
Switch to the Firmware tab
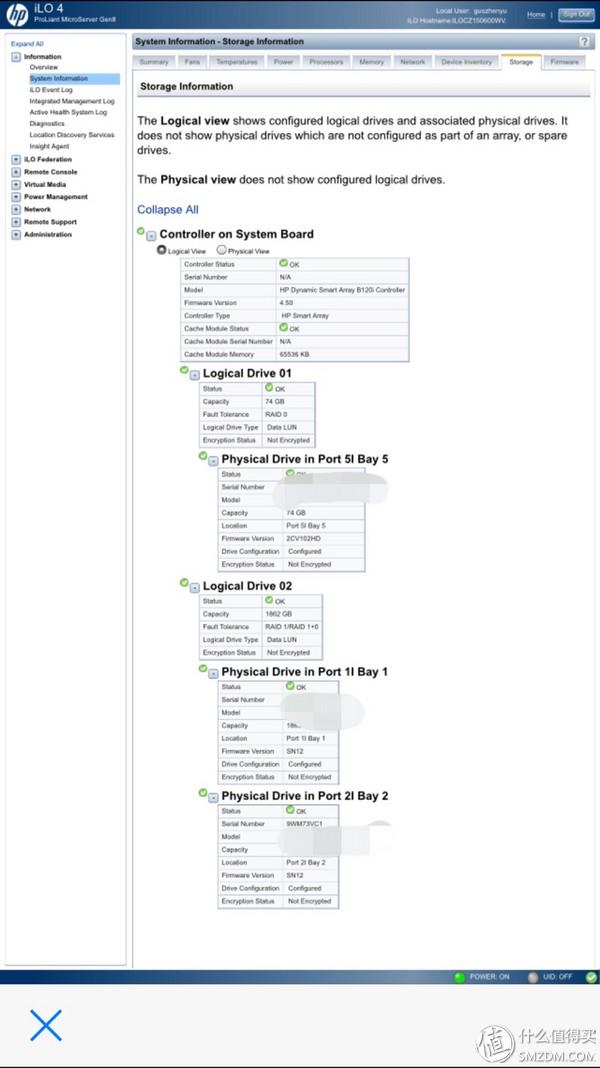pyautogui.click(x=565, y=62)
